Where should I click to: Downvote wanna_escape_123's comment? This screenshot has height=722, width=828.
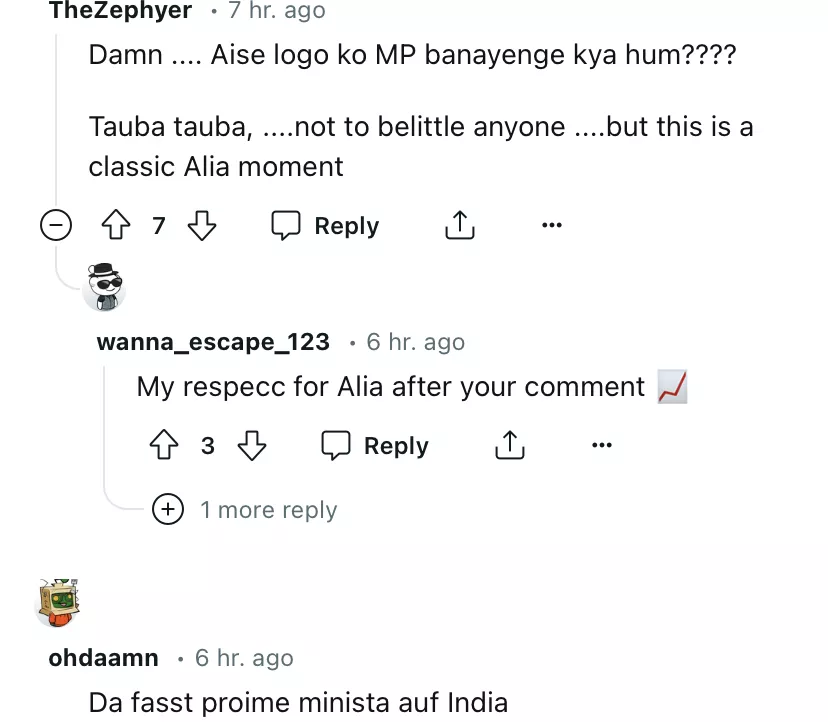coord(251,446)
